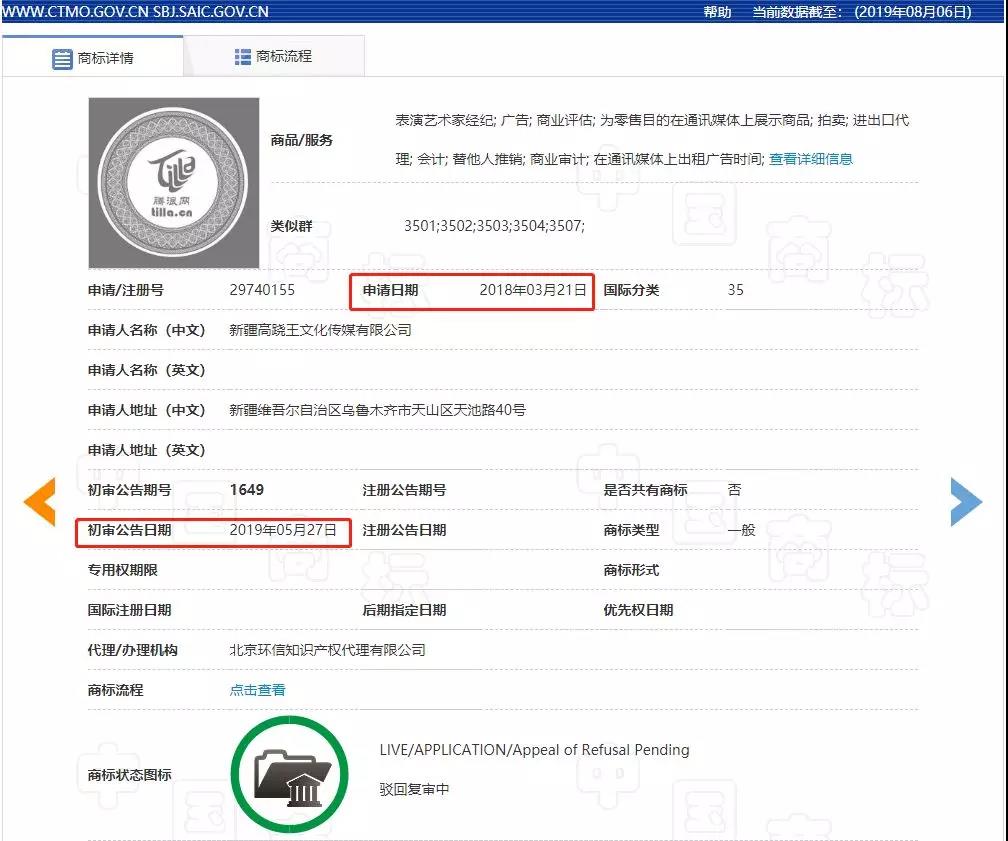The image size is (1008, 841).
Task: Click 点击查看 beside 商标流程
Action: [257, 690]
